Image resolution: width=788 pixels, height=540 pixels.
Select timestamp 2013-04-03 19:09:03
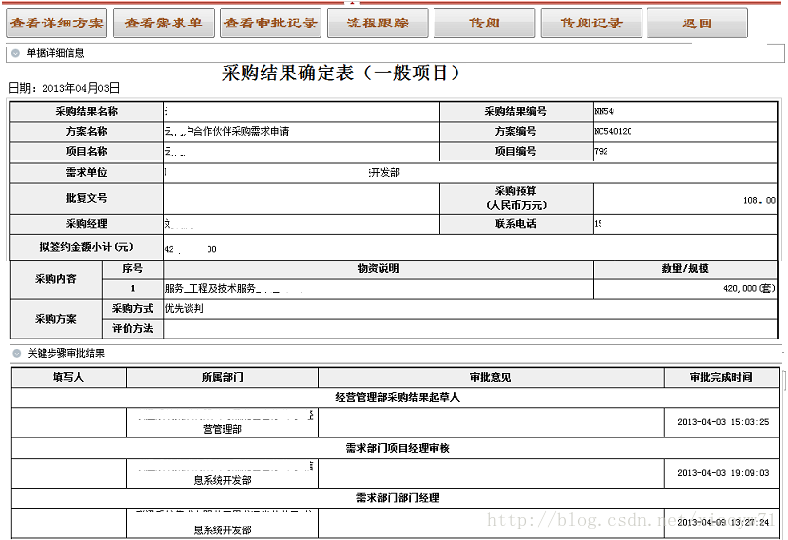click(723, 473)
